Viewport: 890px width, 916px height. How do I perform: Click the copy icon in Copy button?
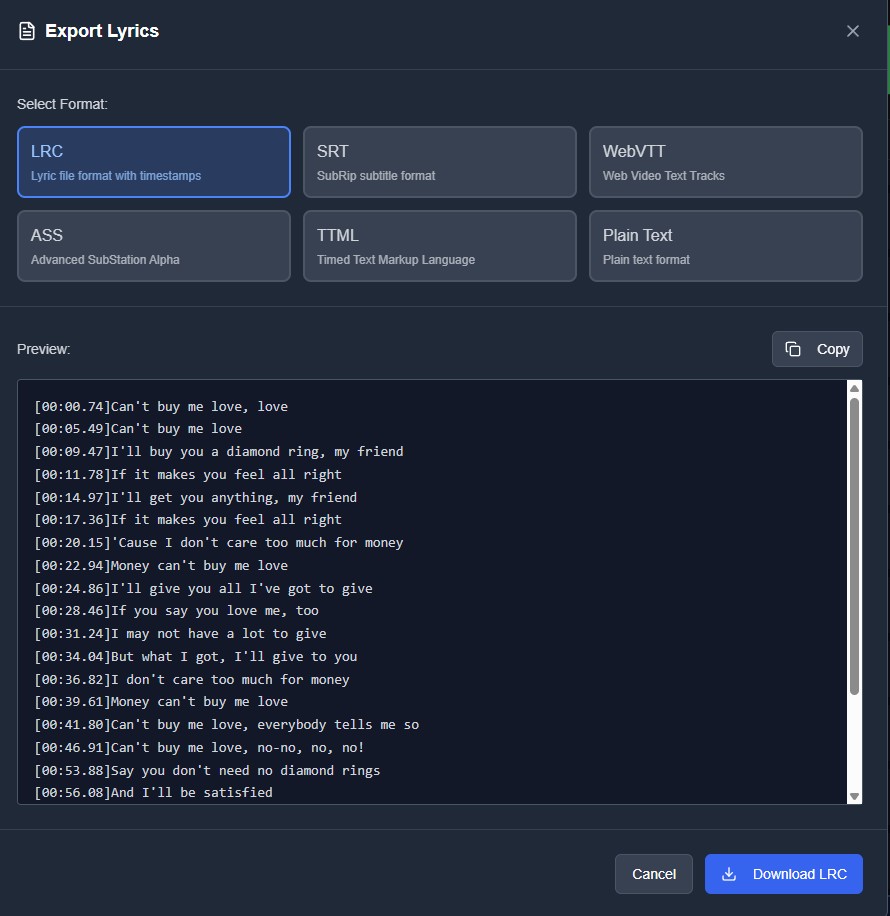pos(793,349)
